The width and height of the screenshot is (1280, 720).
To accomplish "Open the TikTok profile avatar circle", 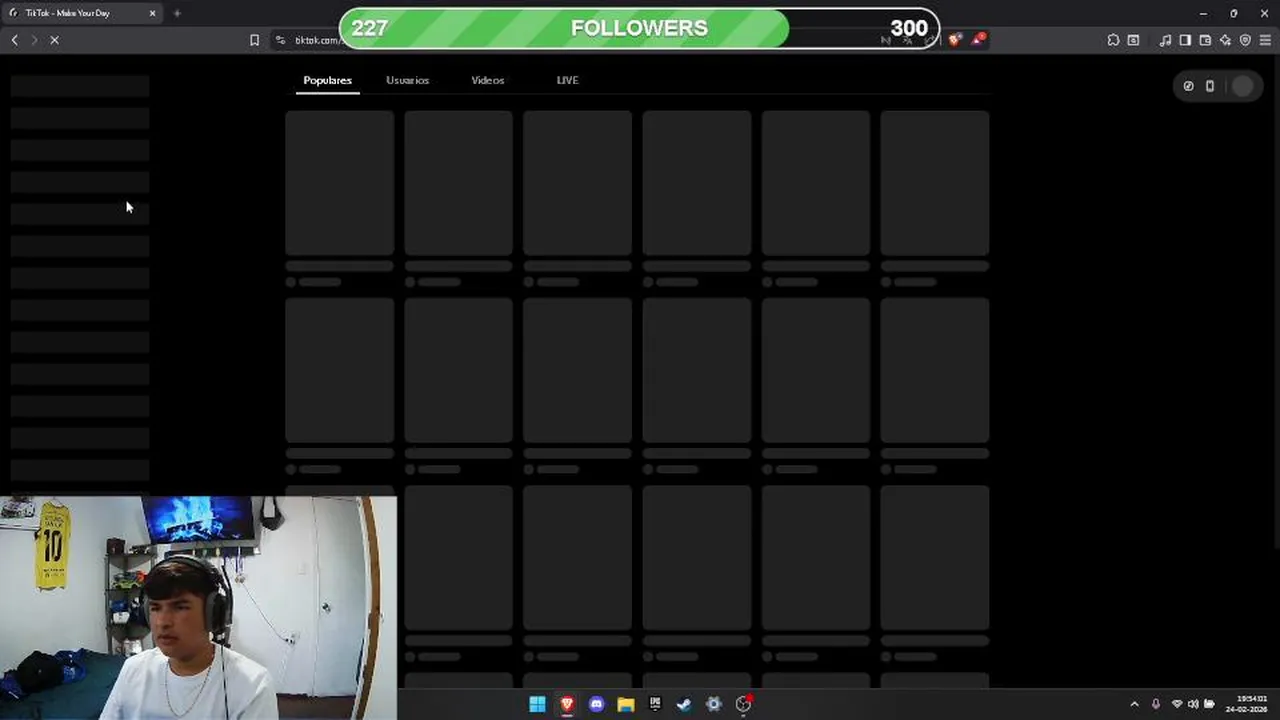I will pos(1242,86).
